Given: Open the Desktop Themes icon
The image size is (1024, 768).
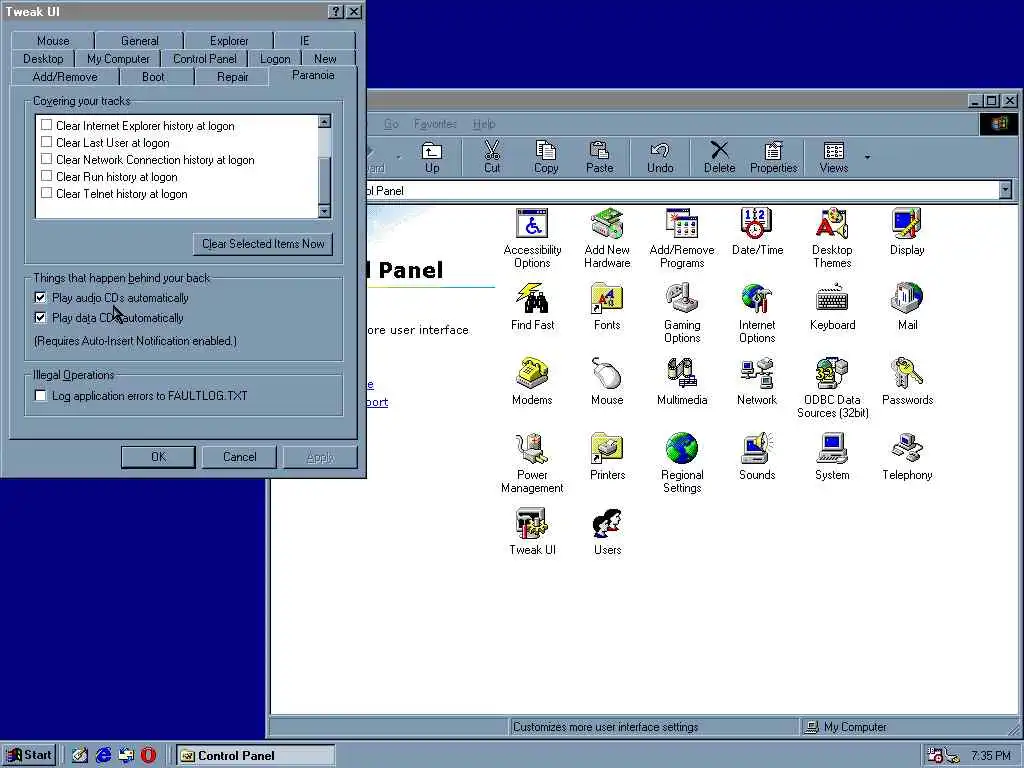Looking at the screenshot, I should (x=832, y=238).
